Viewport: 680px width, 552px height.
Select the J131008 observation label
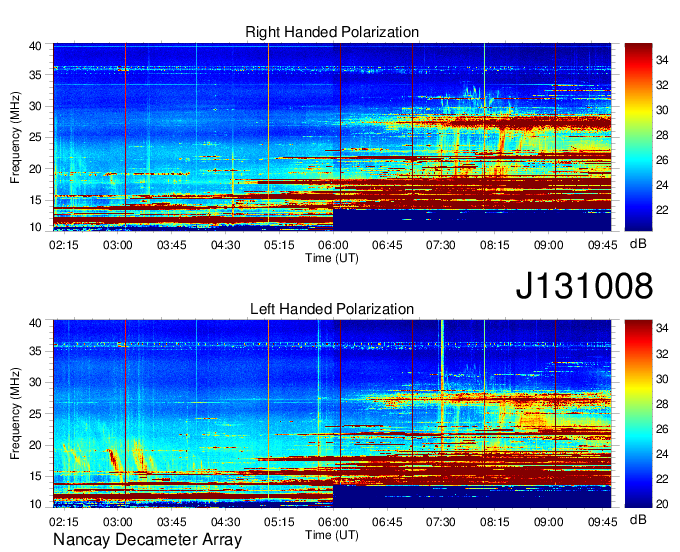coord(584,286)
